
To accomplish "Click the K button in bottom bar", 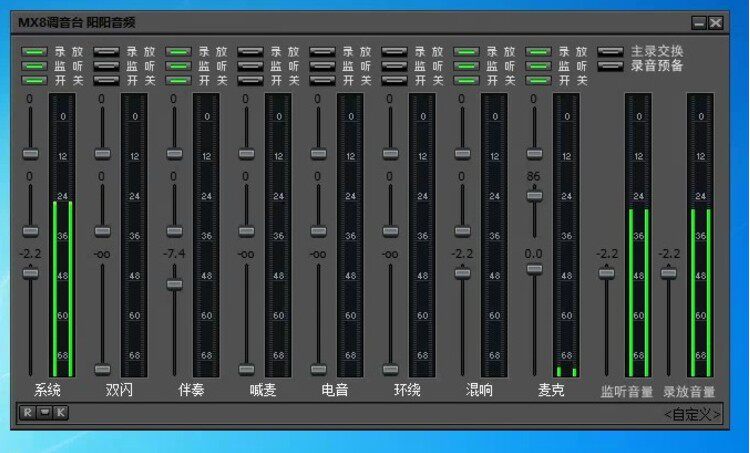I will click(x=60, y=412).
